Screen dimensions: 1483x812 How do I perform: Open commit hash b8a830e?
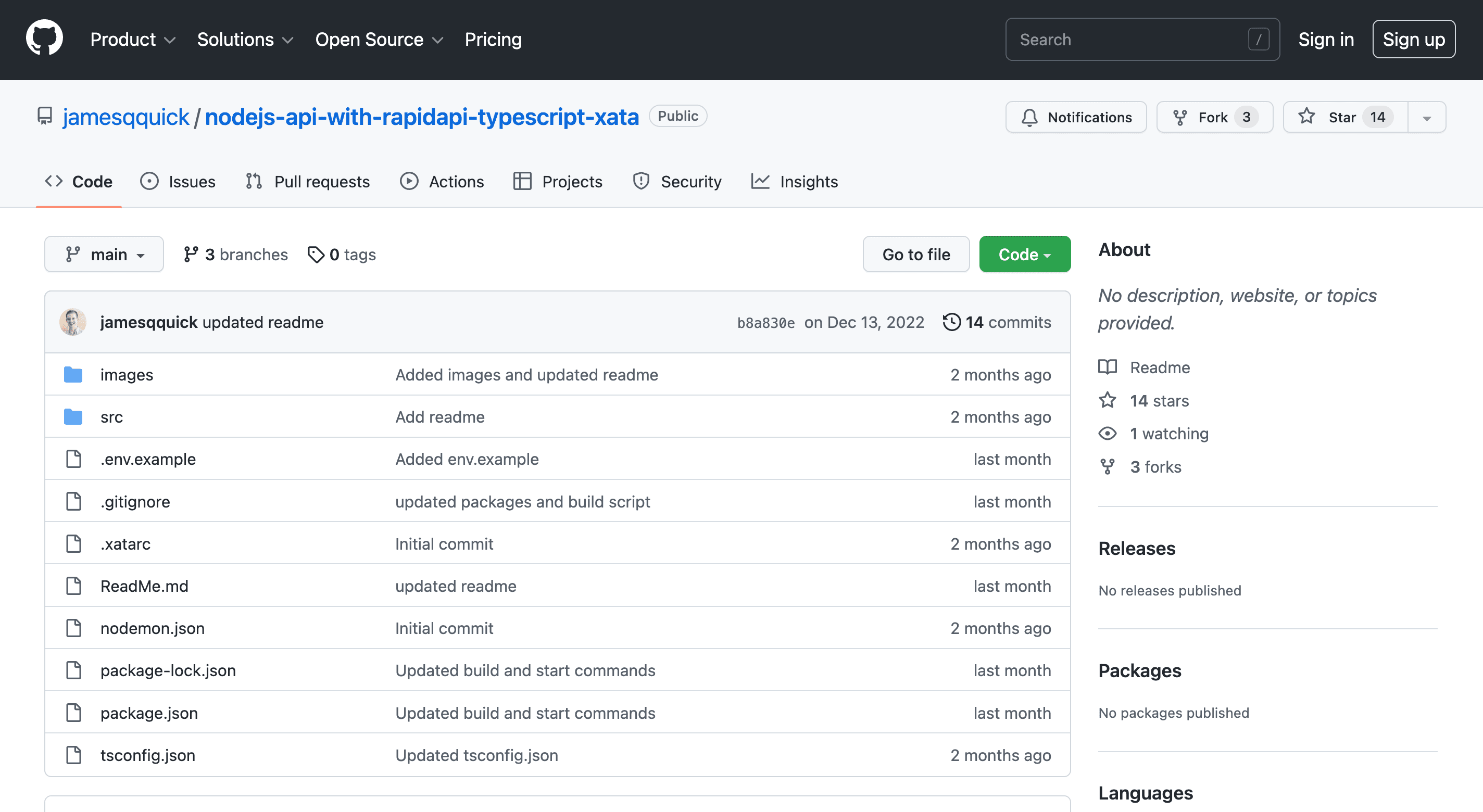[765, 323]
